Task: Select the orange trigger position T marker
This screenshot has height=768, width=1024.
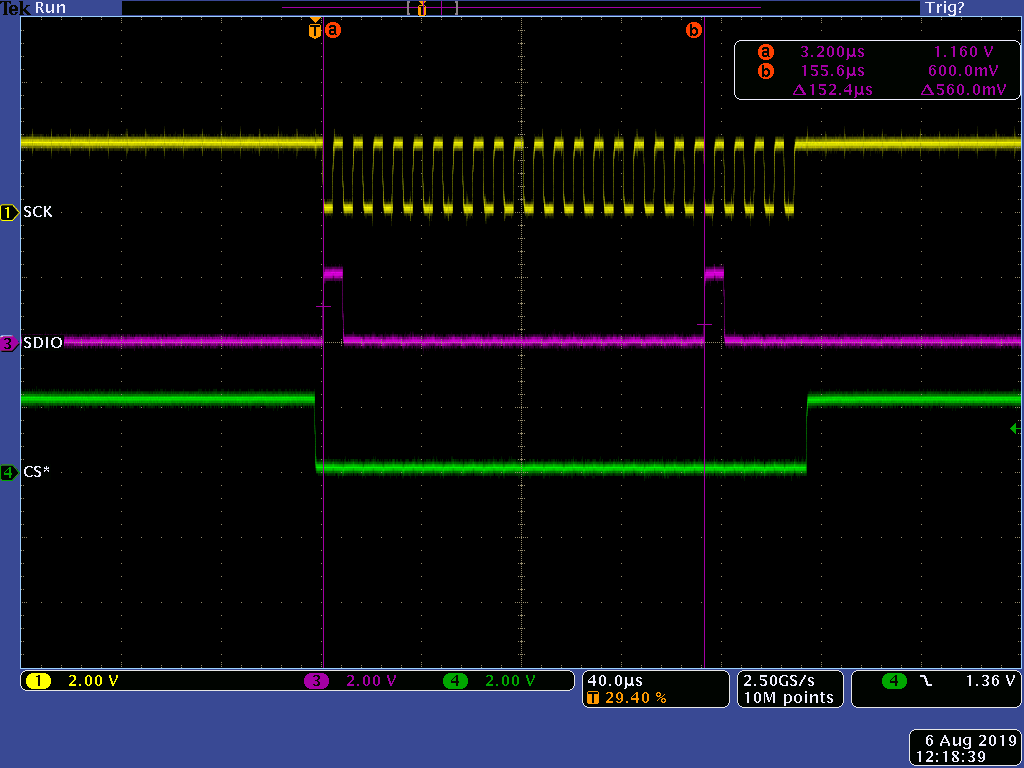Action: click(315, 30)
